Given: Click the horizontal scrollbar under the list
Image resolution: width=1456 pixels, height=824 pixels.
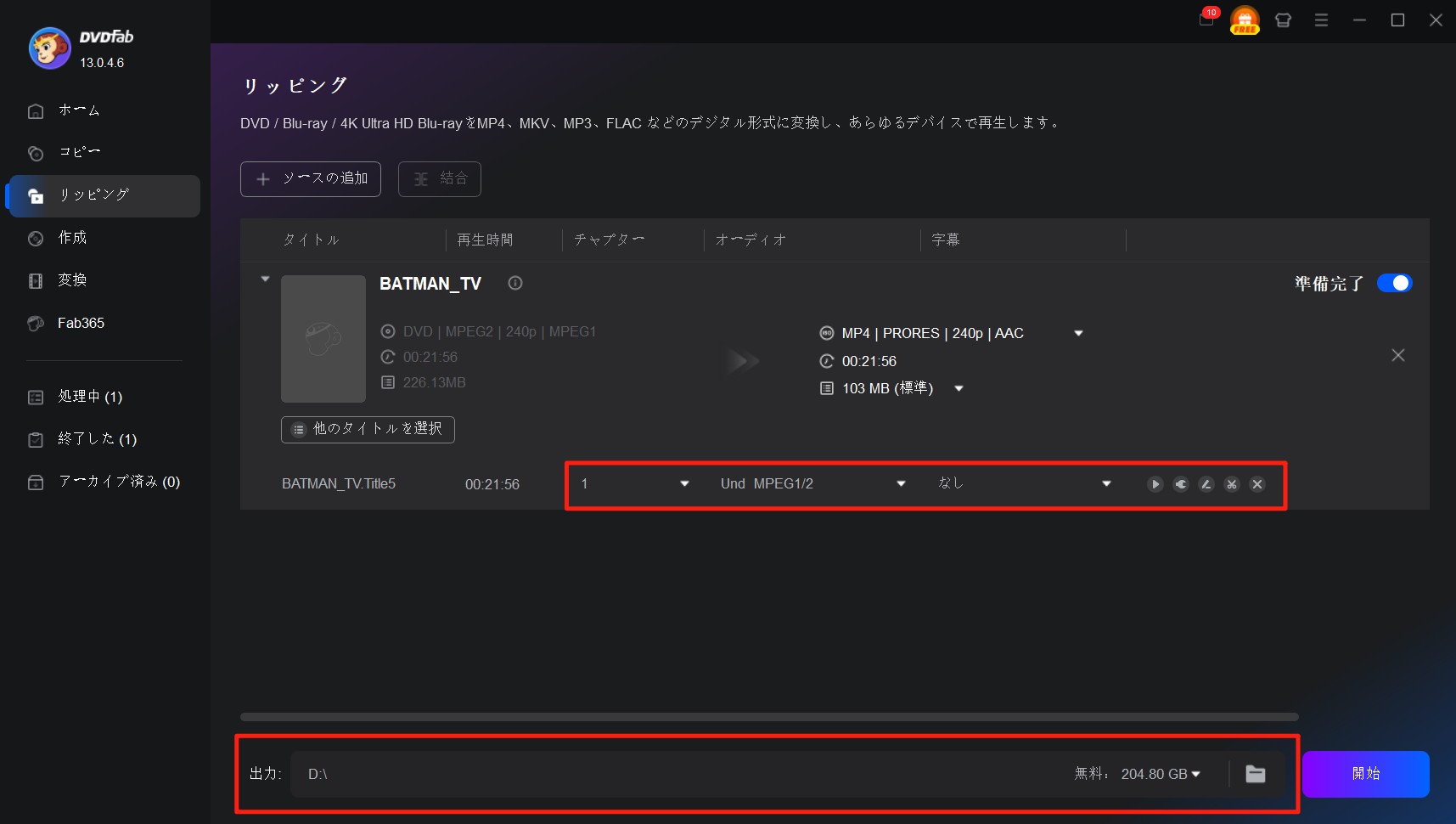Looking at the screenshot, I should coord(768,717).
